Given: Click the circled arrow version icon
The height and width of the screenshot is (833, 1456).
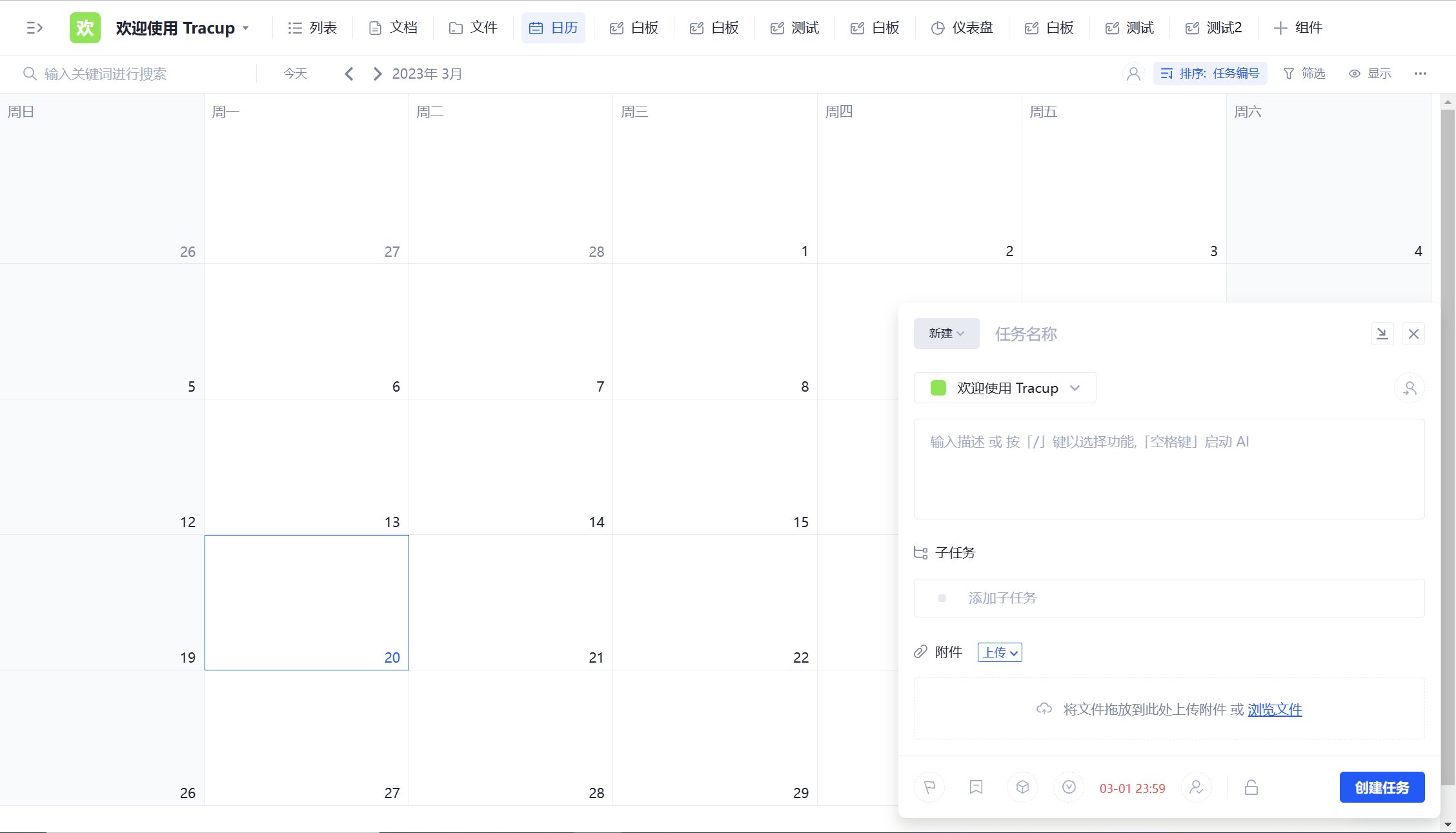Looking at the screenshot, I should click(x=1069, y=787).
